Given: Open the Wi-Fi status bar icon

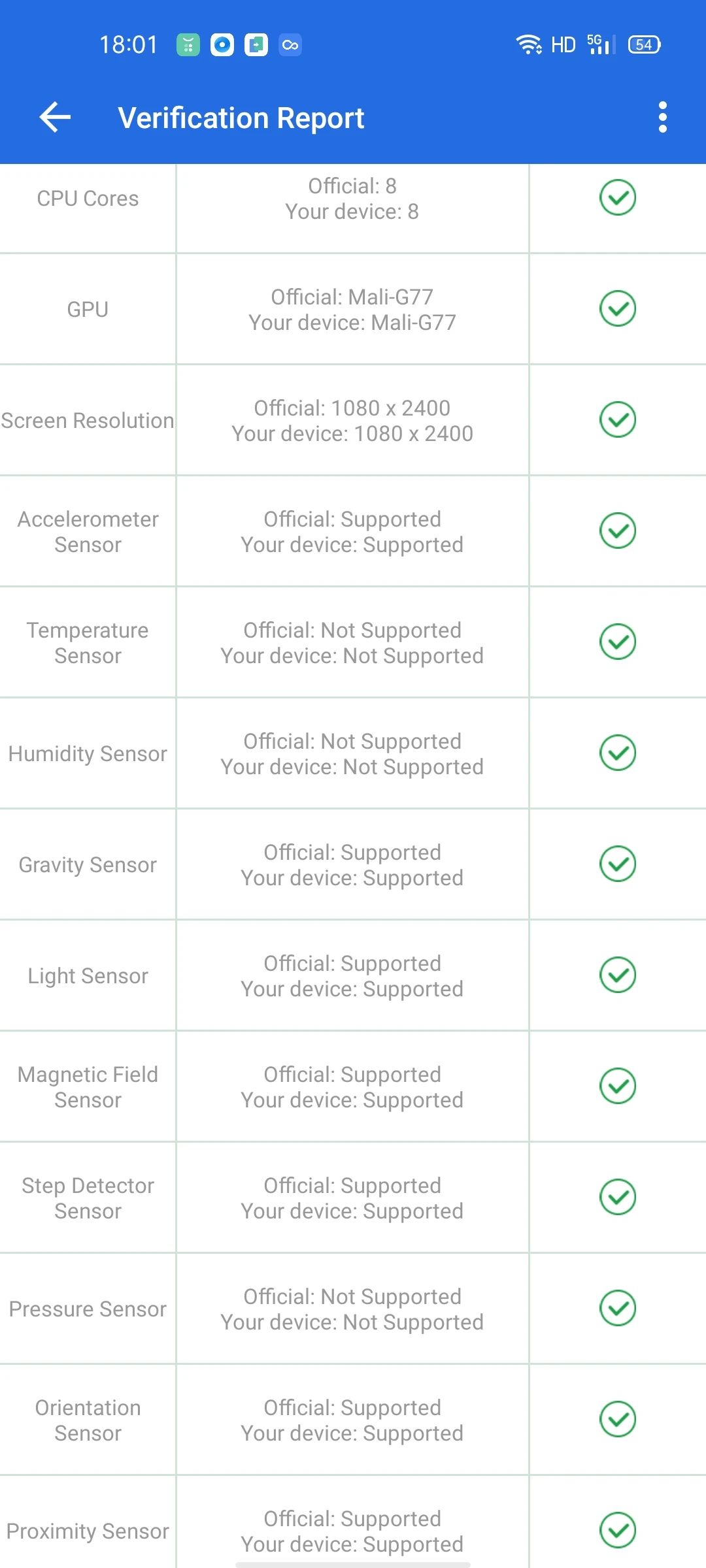Looking at the screenshot, I should click(x=528, y=44).
